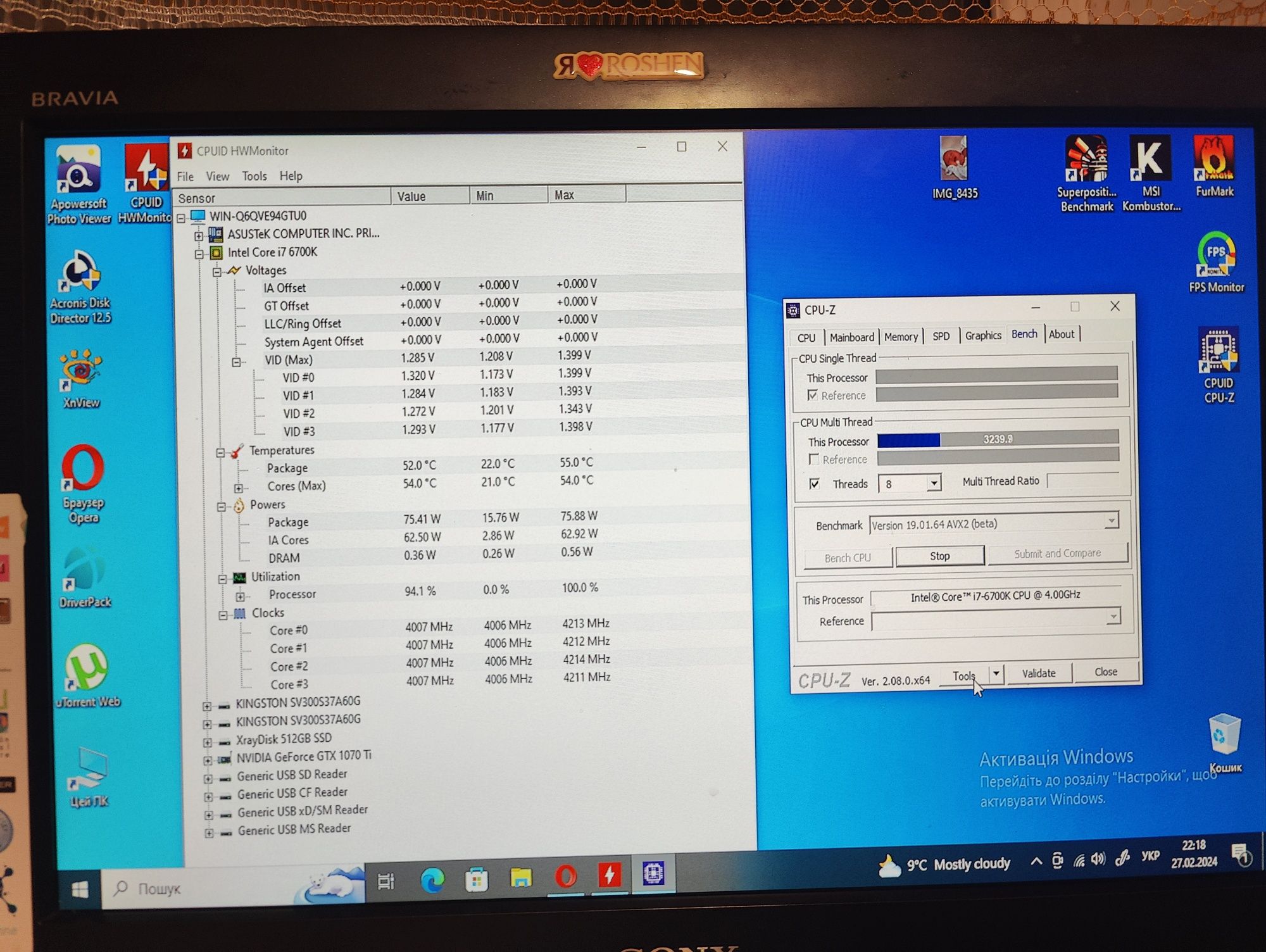Open the Tools menu in HWMonitor
The image size is (1266, 952).
click(254, 176)
